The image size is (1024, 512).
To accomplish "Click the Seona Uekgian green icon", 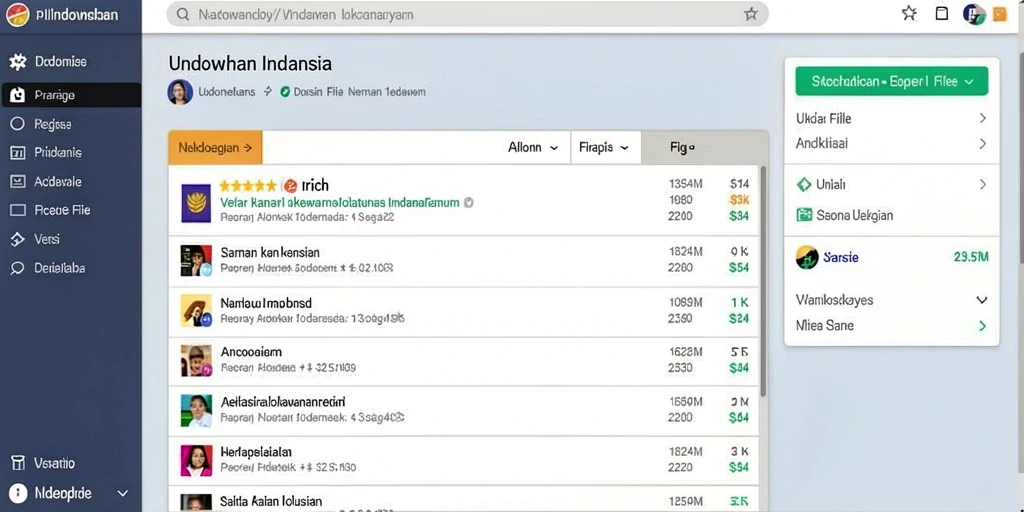I will 805,215.
